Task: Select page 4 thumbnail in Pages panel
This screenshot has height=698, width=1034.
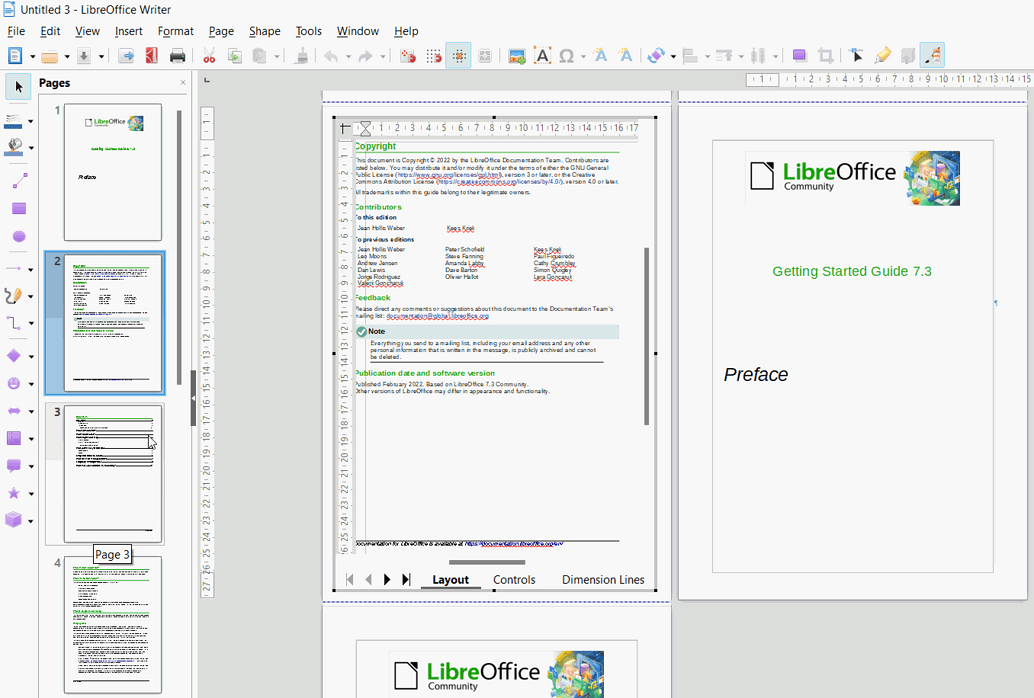Action: [x=113, y=624]
